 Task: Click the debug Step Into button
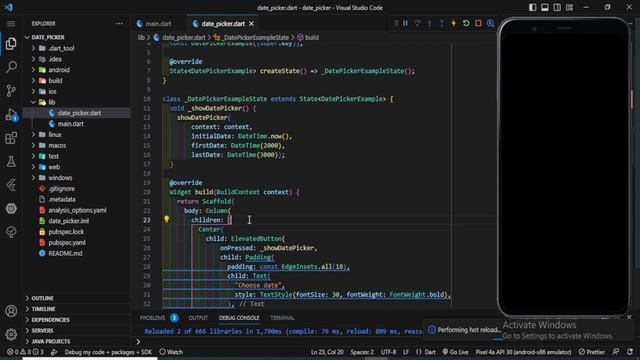(429, 23)
